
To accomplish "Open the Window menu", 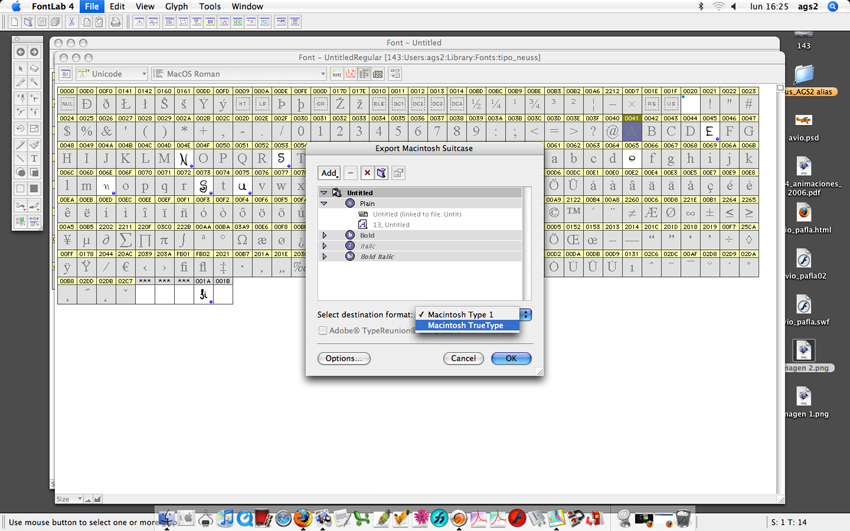I will tap(247, 7).
